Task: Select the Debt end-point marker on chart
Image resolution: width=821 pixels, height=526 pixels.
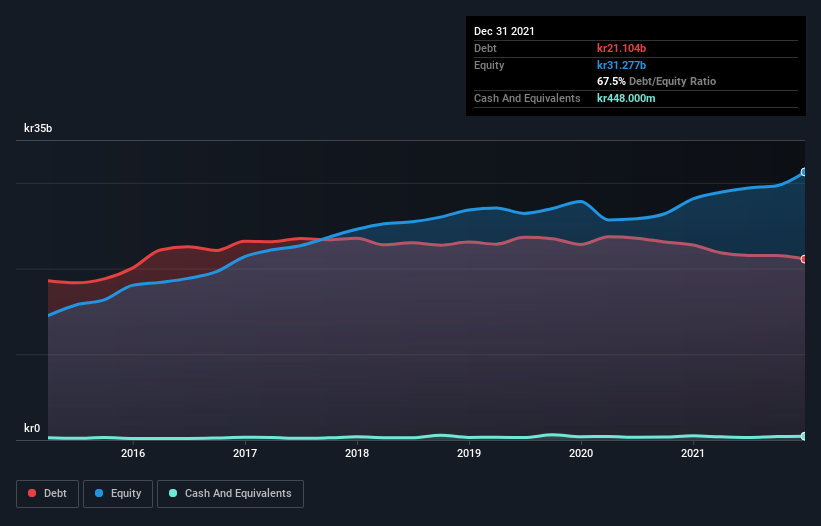Action: [x=804, y=259]
